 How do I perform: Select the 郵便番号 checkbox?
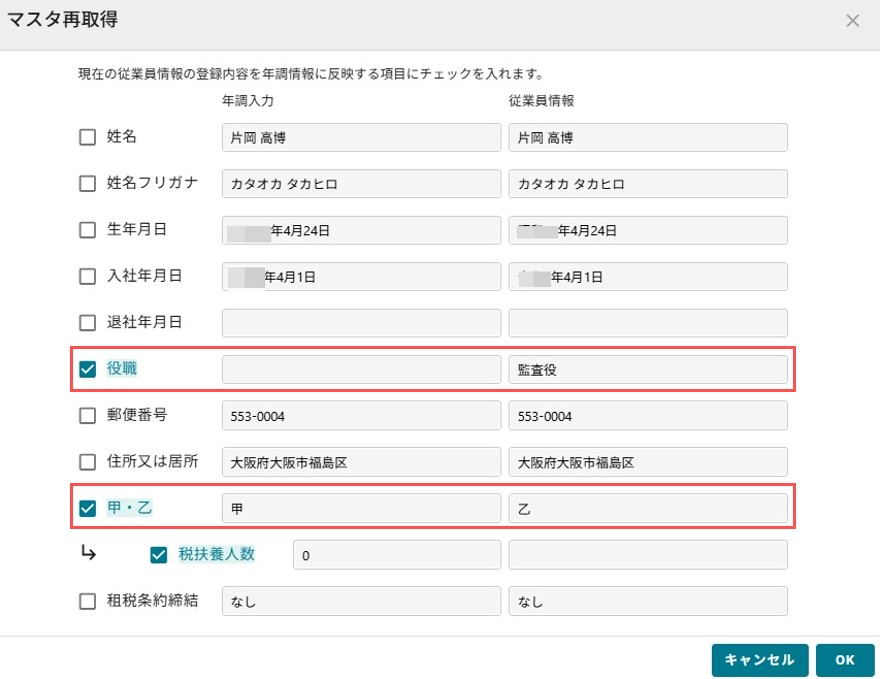[88, 416]
